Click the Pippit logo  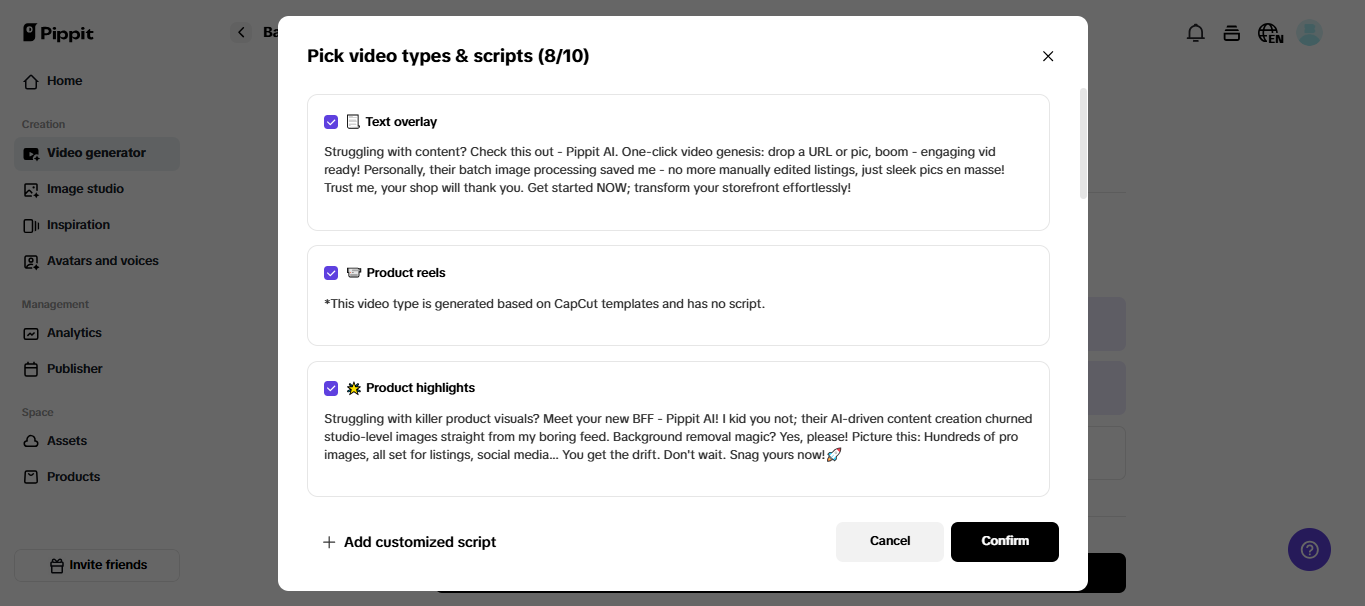pyautogui.click(x=58, y=33)
